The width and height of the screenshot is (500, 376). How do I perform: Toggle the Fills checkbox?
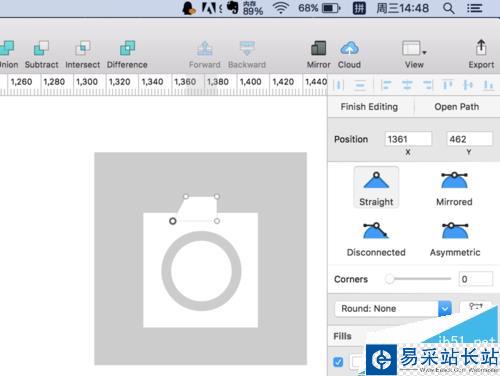[x=338, y=362]
